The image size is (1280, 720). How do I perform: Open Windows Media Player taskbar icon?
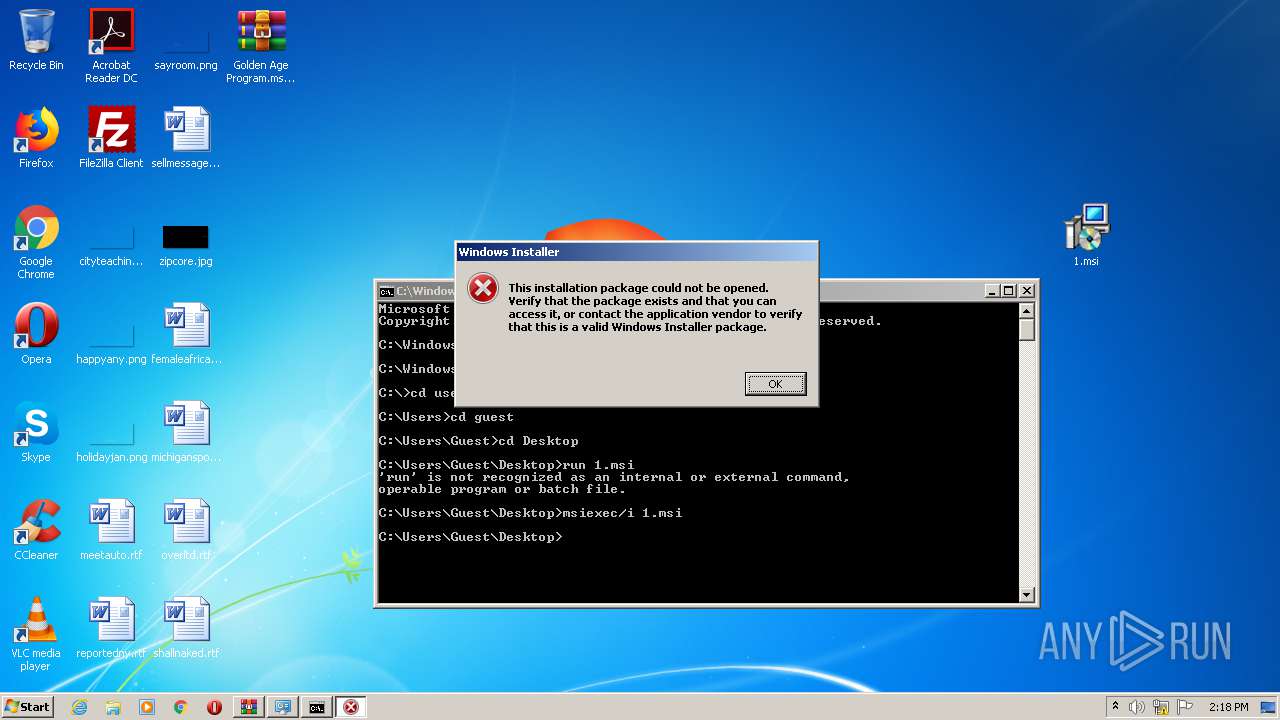click(147, 707)
